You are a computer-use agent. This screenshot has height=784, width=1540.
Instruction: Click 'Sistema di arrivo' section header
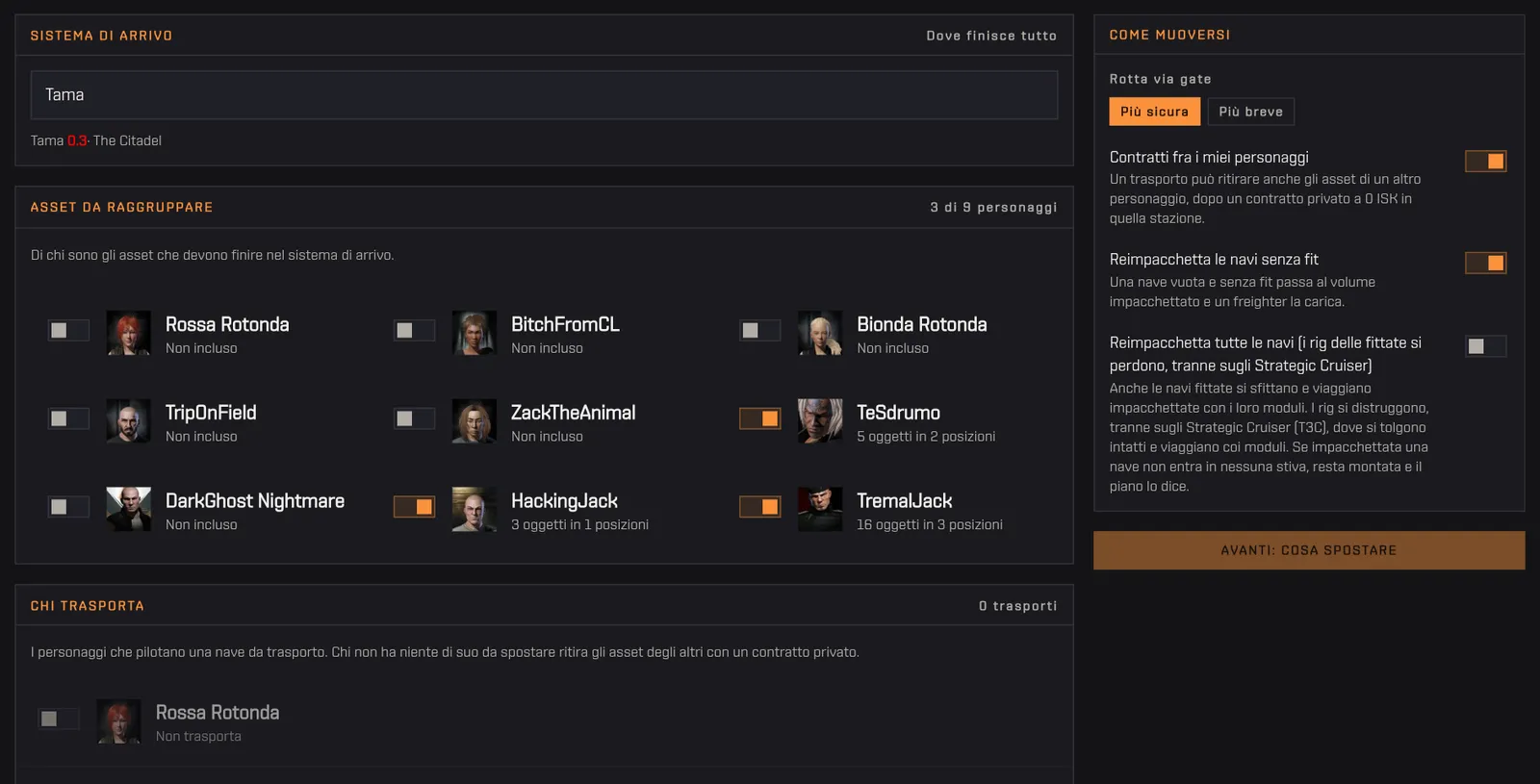pyautogui.click(x=101, y=36)
